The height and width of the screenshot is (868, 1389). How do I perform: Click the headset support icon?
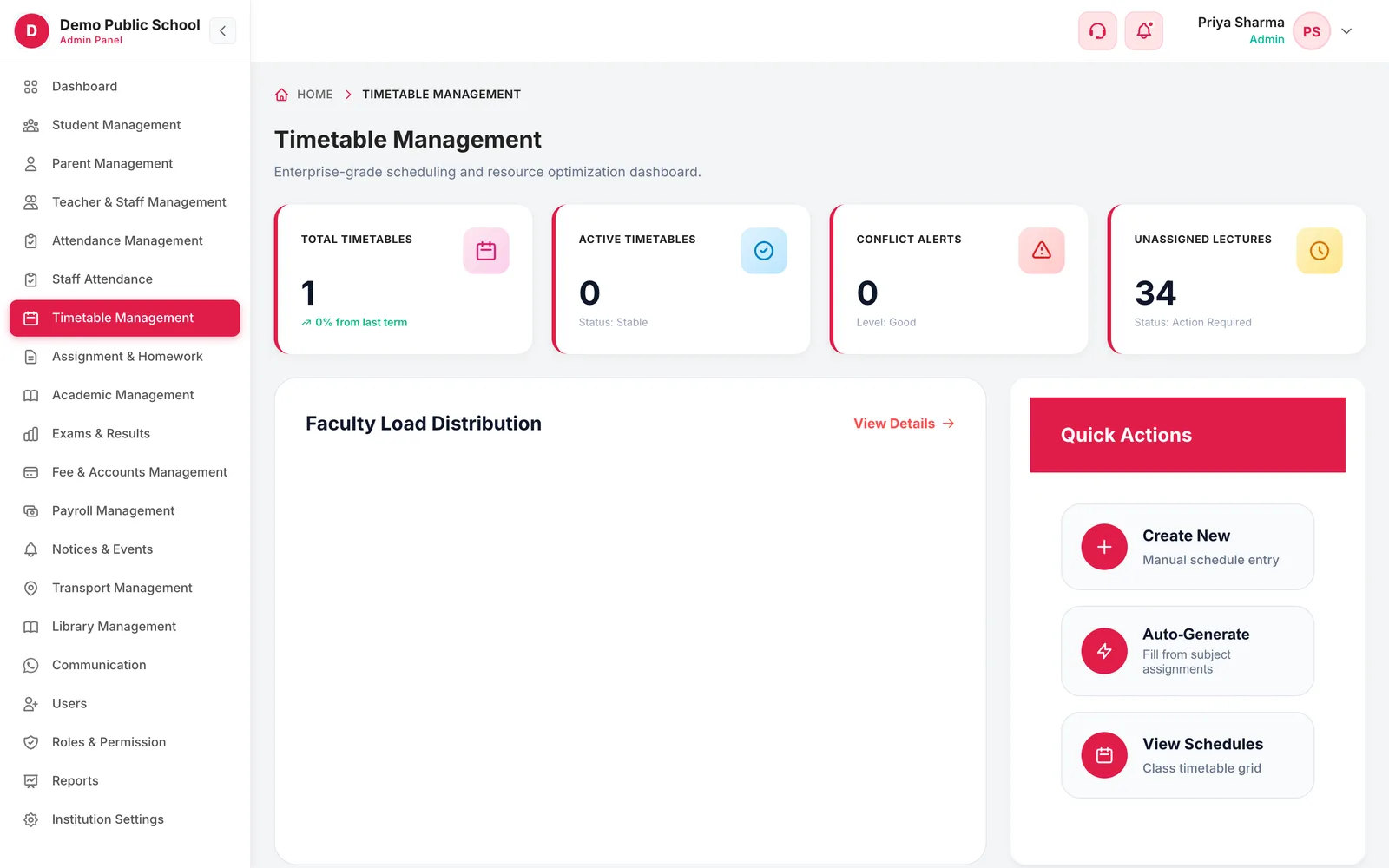(x=1097, y=31)
